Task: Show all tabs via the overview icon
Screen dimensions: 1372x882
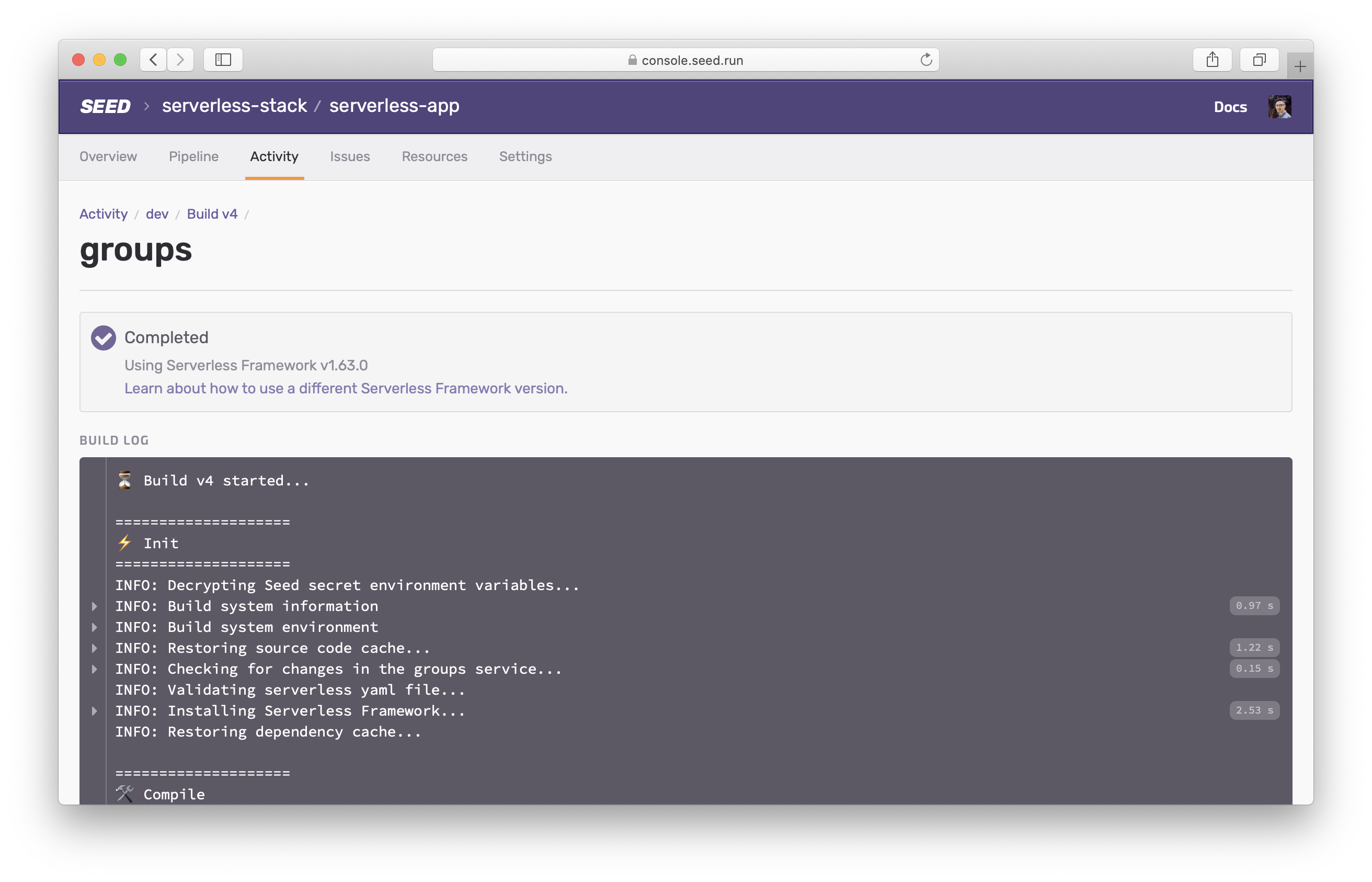Action: (1259, 60)
